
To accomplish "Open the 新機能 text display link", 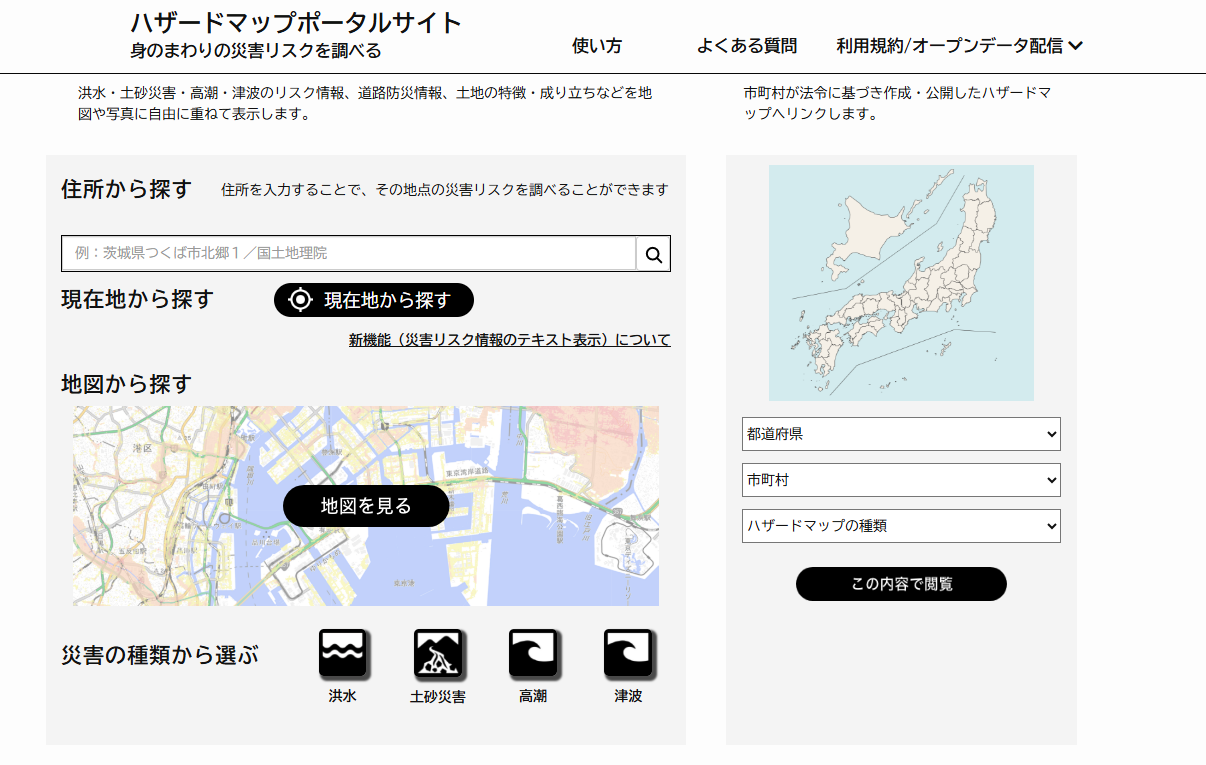I will pyautogui.click(x=509, y=340).
